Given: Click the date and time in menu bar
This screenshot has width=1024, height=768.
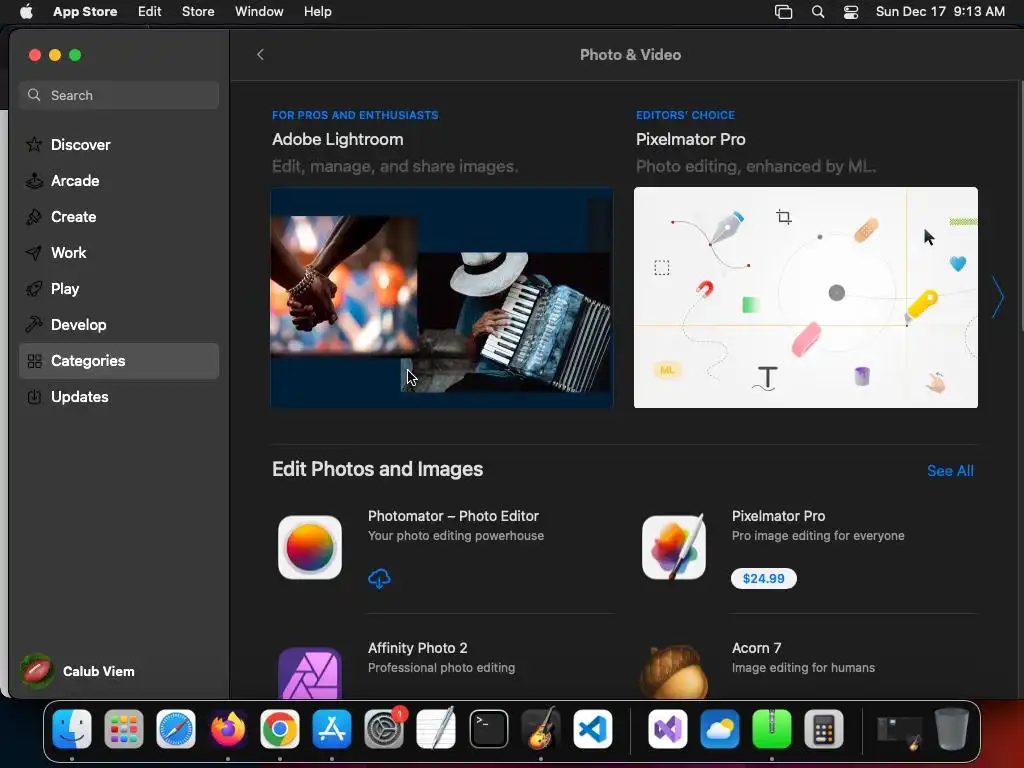Looking at the screenshot, I should tap(940, 12).
